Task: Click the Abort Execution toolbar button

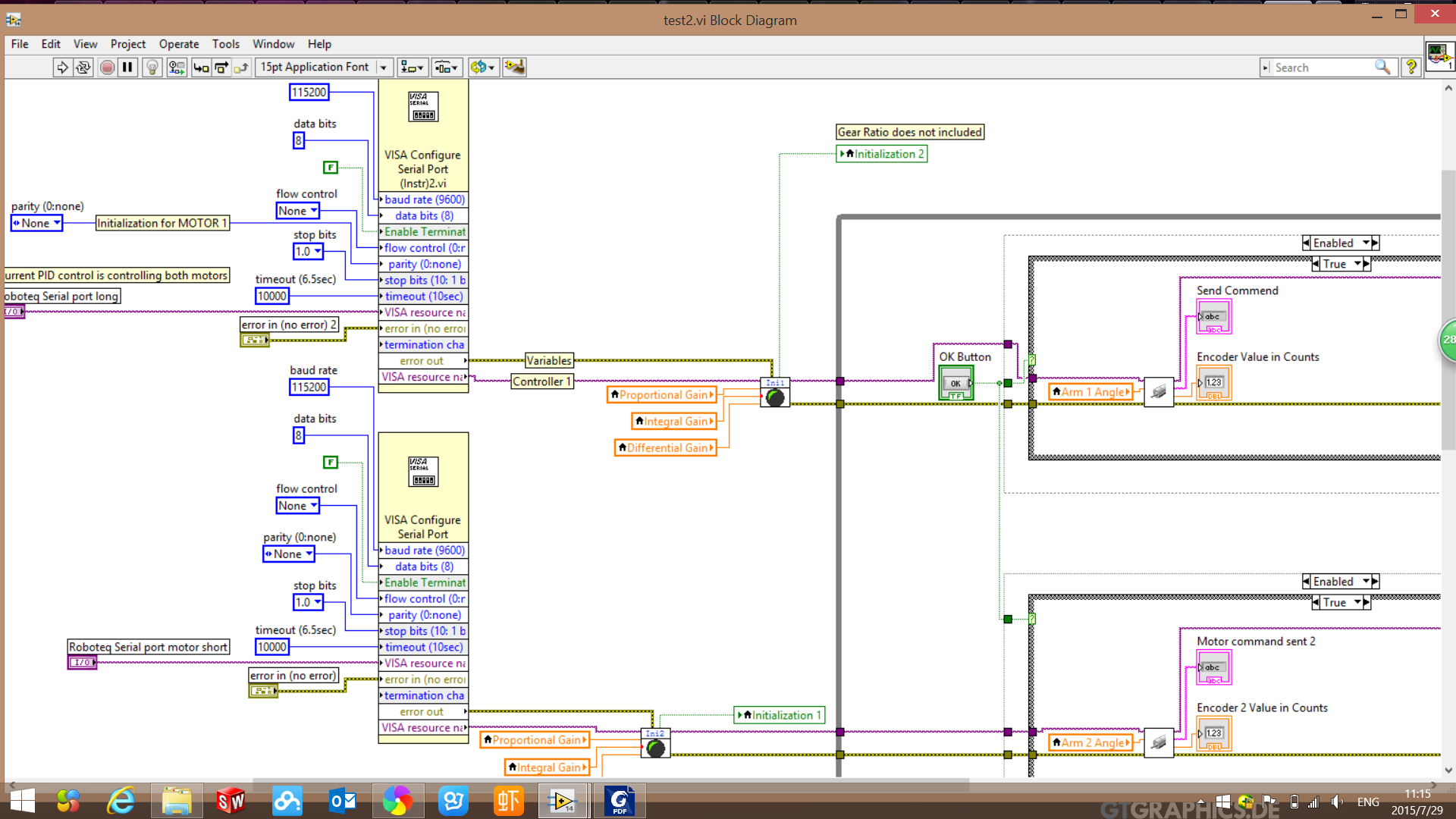Action: tap(107, 67)
